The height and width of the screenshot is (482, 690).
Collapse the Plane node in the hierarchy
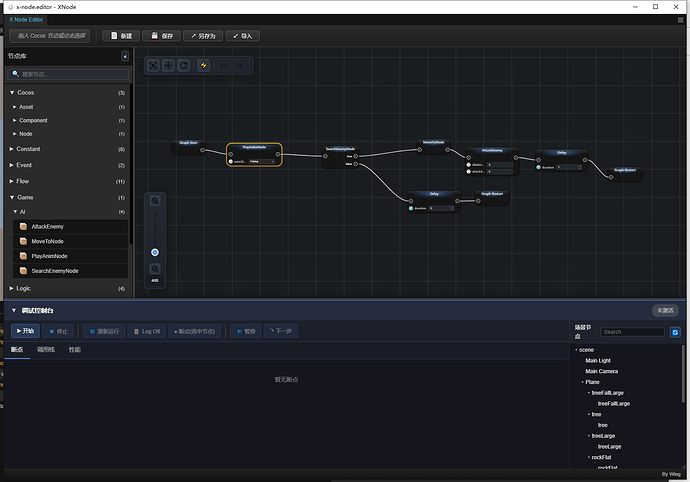(x=582, y=382)
